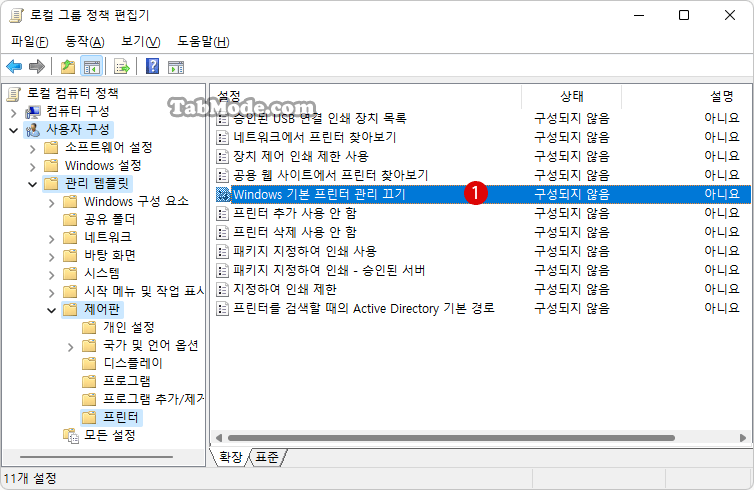Go up one level with folder-up icon
Viewport: 754px width, 490px height.
(x=68, y=66)
